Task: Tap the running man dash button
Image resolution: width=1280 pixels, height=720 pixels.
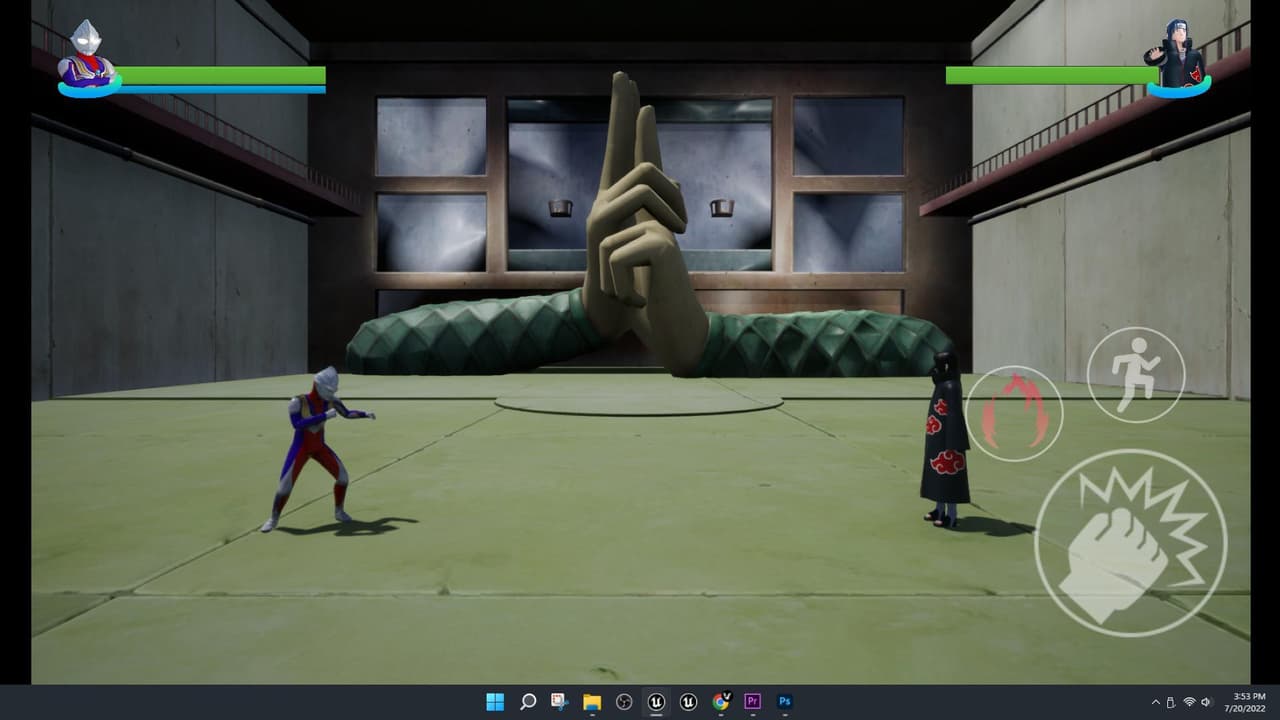Action: point(1136,375)
